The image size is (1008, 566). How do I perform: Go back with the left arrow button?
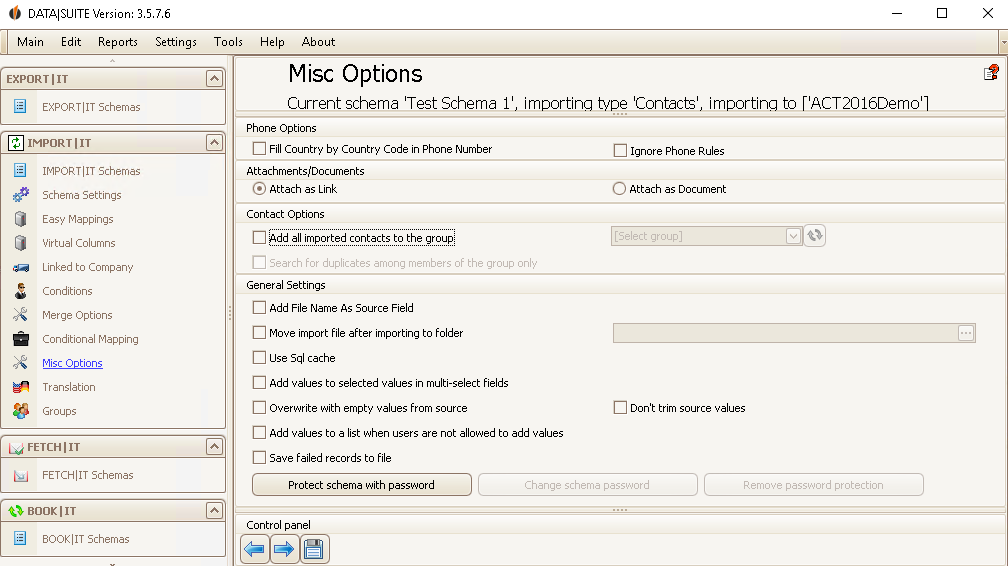coord(255,549)
